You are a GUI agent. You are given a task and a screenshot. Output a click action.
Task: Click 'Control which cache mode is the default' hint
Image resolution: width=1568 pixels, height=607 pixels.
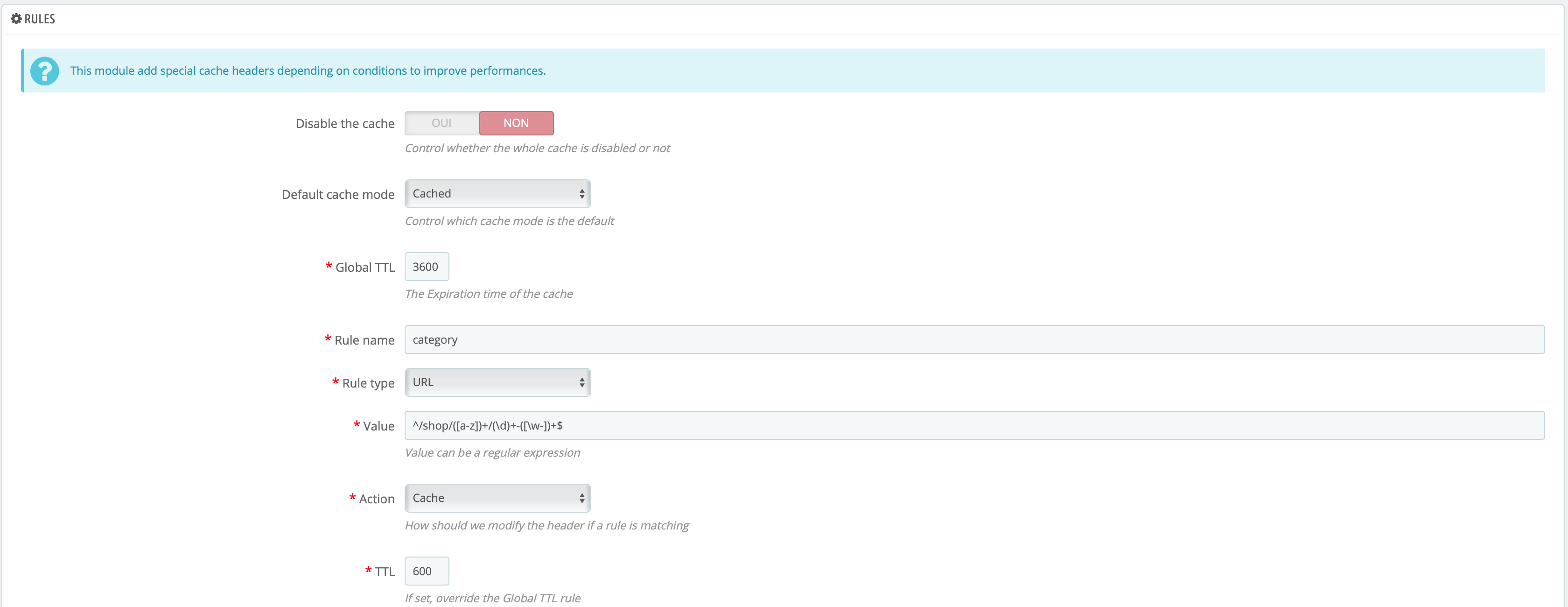pyautogui.click(x=510, y=221)
